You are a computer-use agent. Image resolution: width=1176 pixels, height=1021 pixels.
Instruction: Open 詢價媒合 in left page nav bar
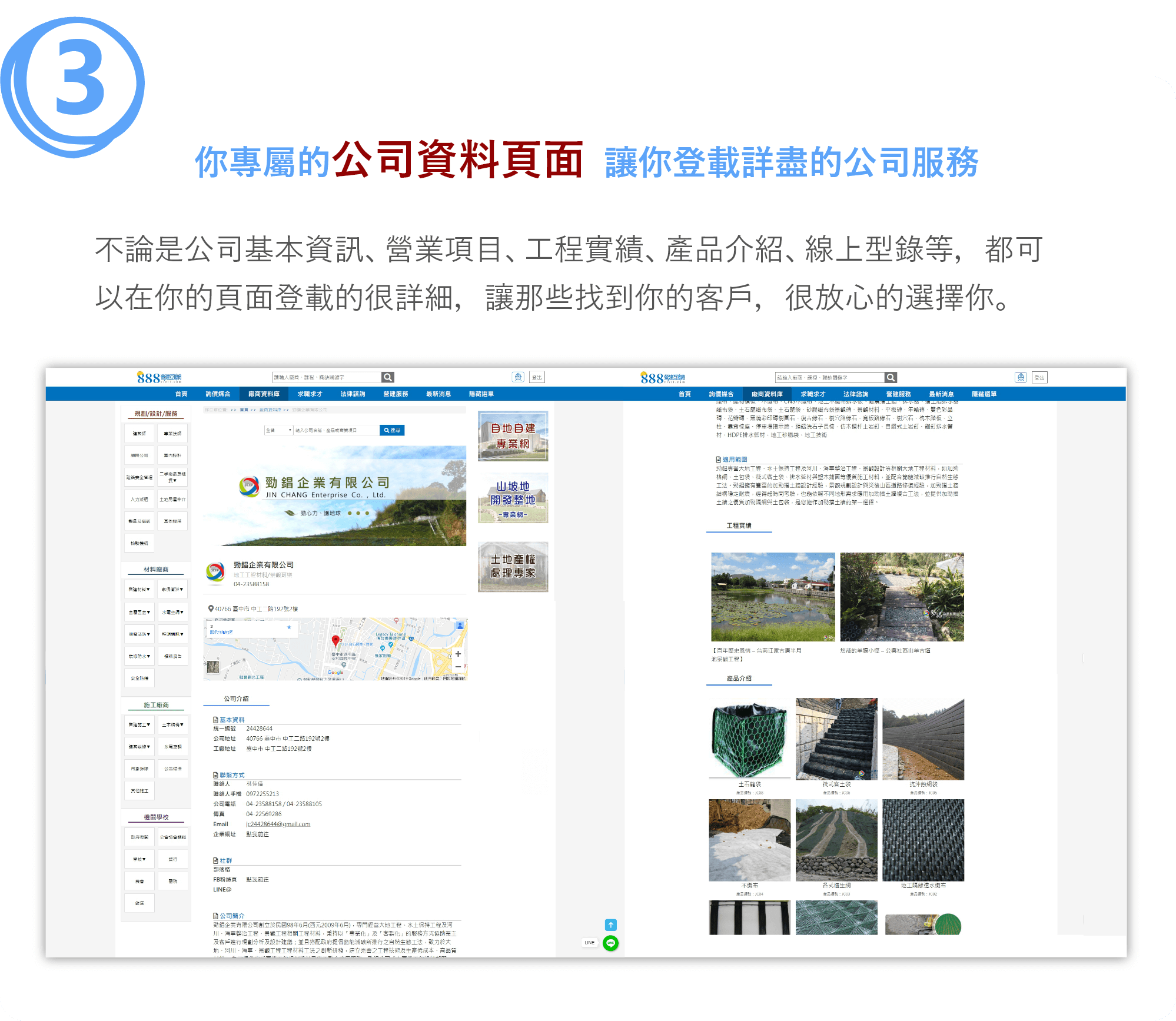coord(218,394)
